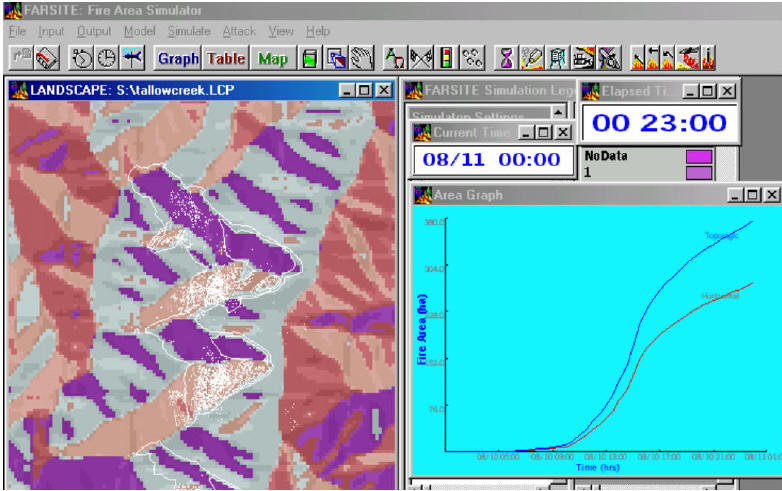Open the Model menu
Screen dimensions: 782x491
[140, 31]
